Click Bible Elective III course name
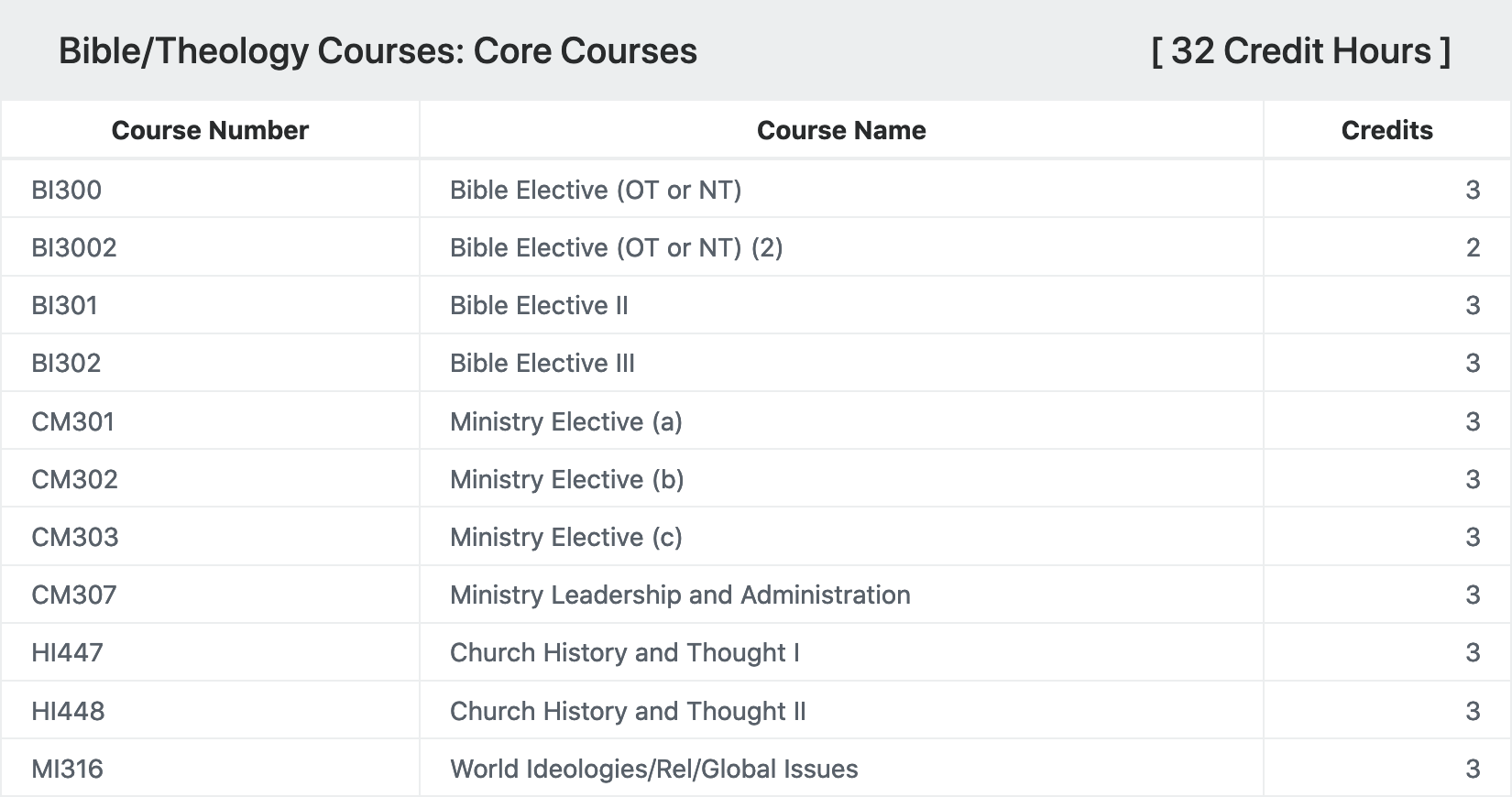1512x797 pixels. tap(542, 363)
